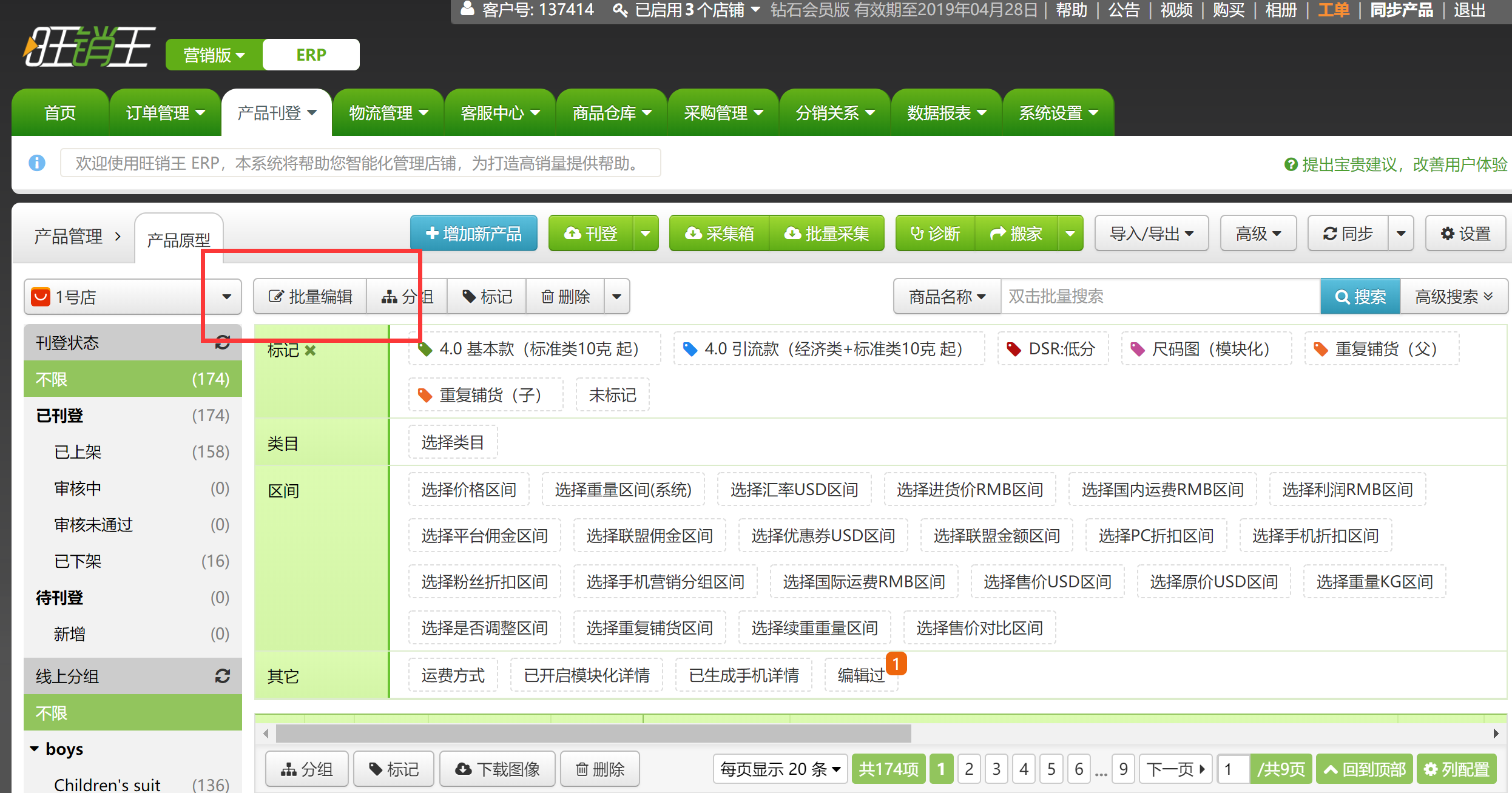Collapse the boys group tree node
This screenshot has height=793, width=1512.
pyautogui.click(x=35, y=749)
